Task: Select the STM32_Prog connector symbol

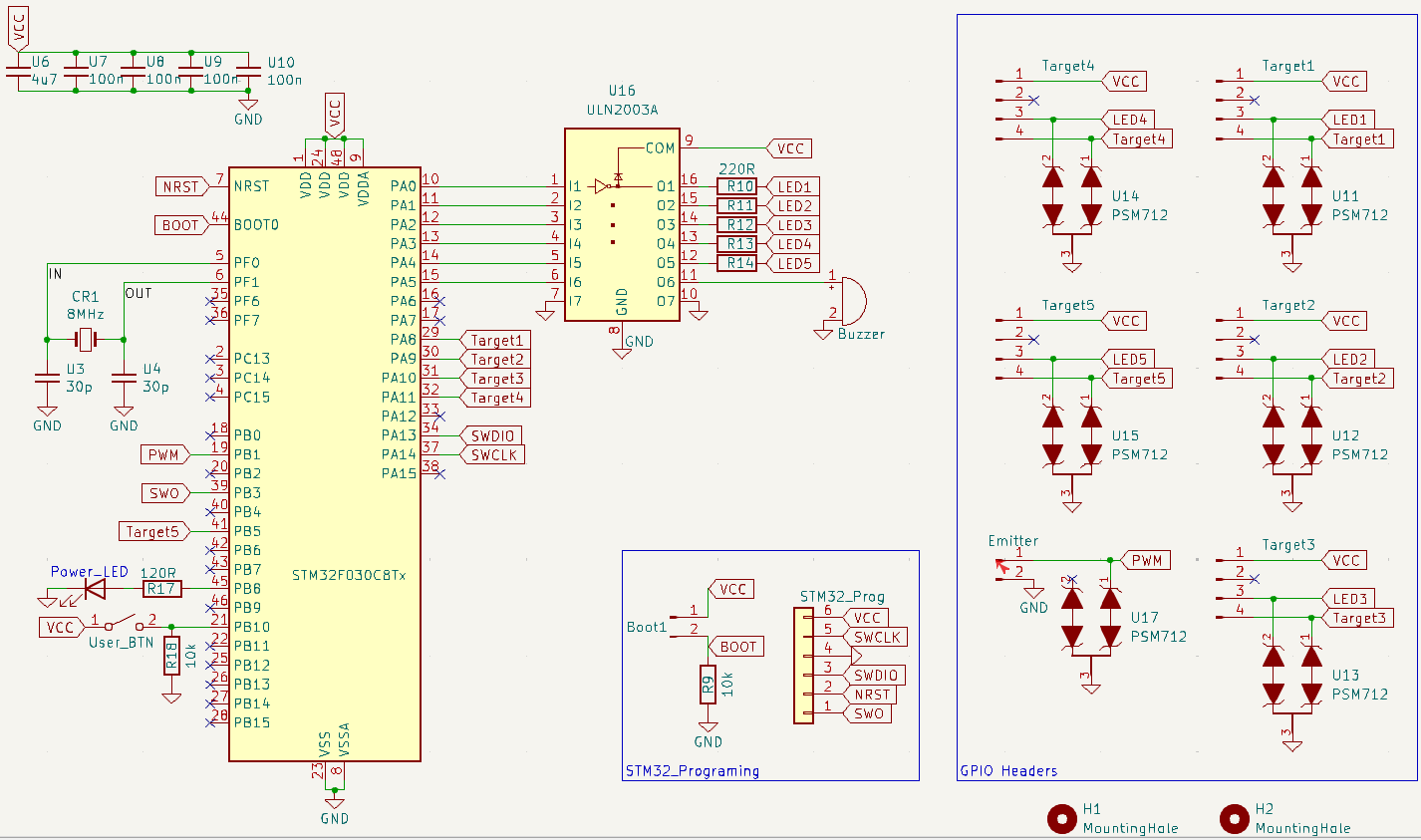Action: 802,663
